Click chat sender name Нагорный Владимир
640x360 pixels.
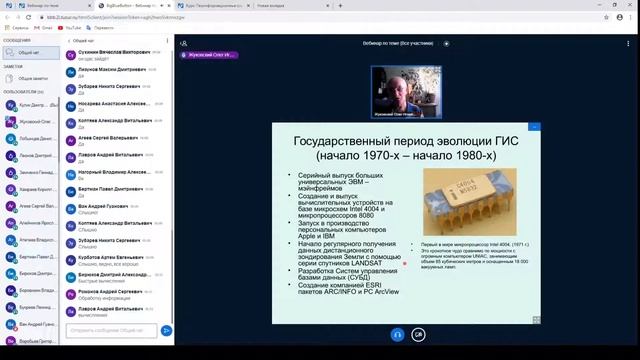[x=114, y=172]
